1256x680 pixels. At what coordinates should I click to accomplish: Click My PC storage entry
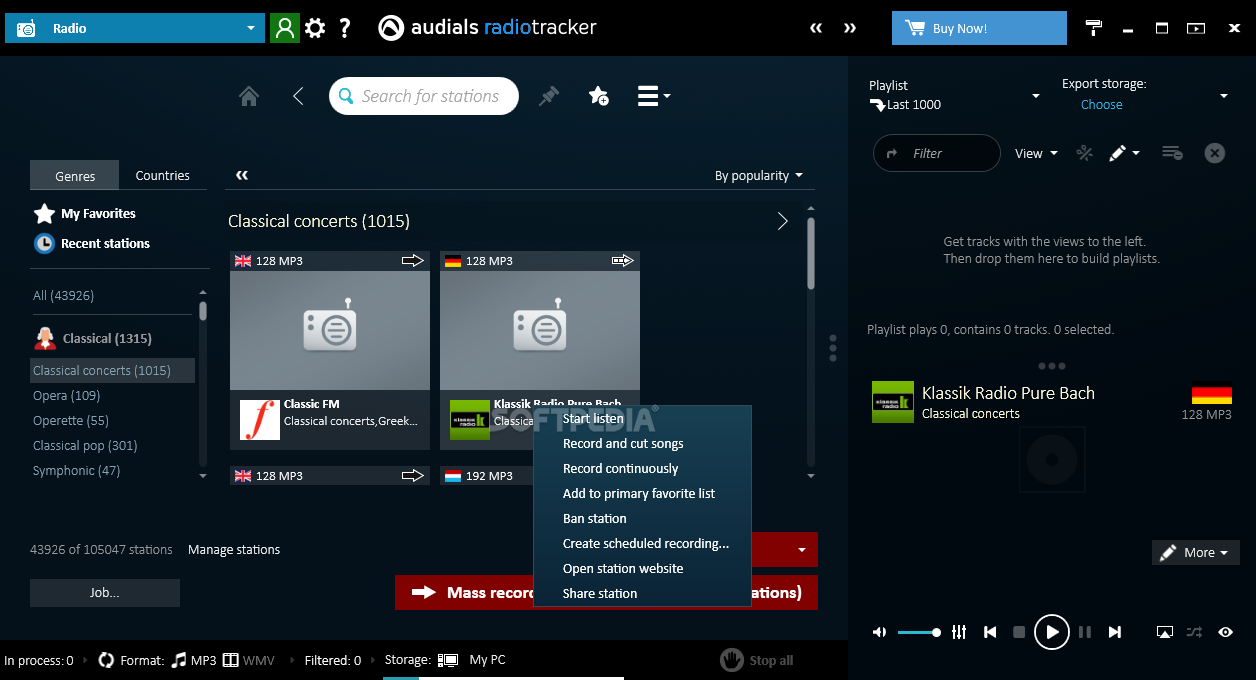(487, 660)
